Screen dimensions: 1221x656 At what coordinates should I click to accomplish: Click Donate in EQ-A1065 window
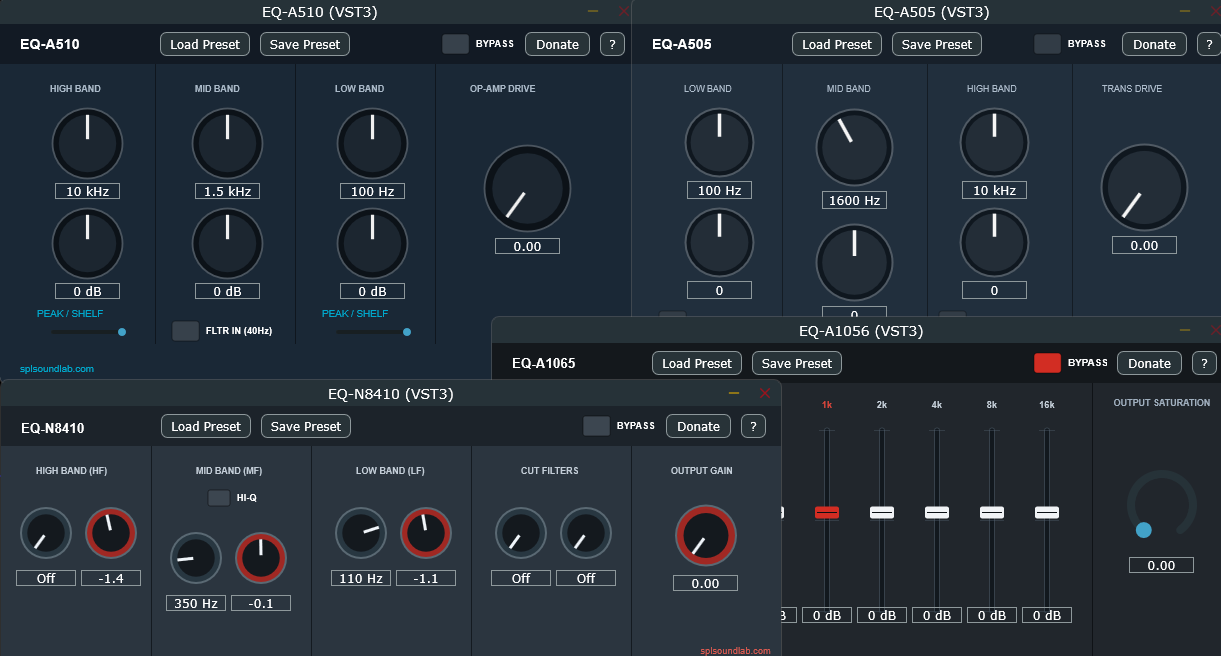point(1149,363)
